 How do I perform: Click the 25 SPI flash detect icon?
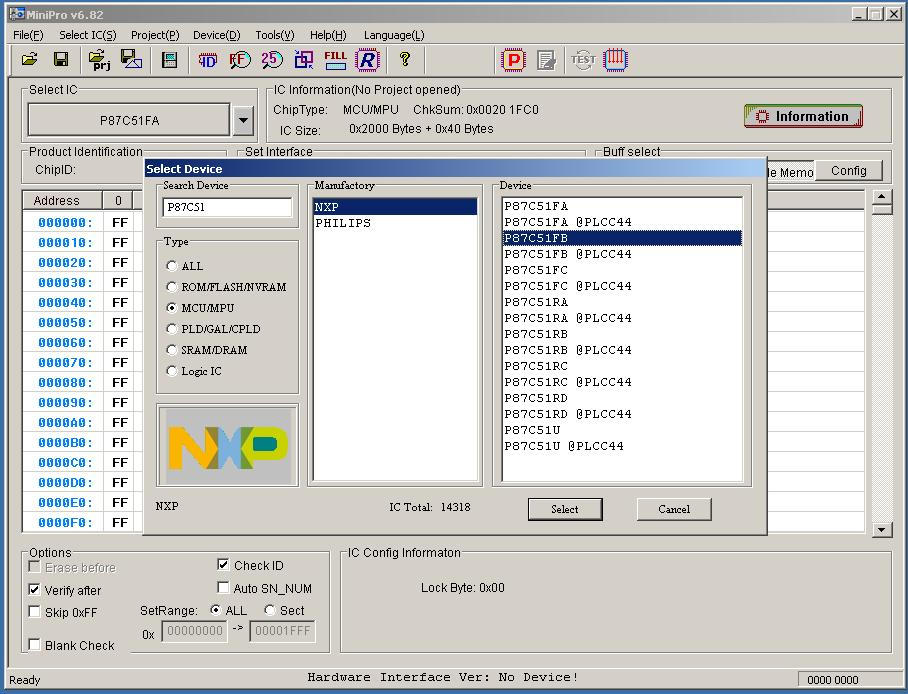[272, 60]
